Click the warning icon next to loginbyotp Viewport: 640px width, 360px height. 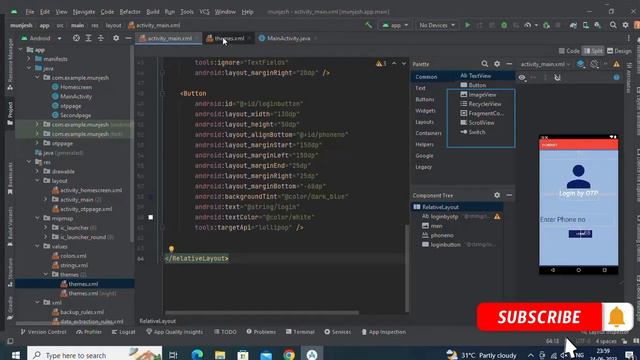pyautogui.click(x=497, y=216)
